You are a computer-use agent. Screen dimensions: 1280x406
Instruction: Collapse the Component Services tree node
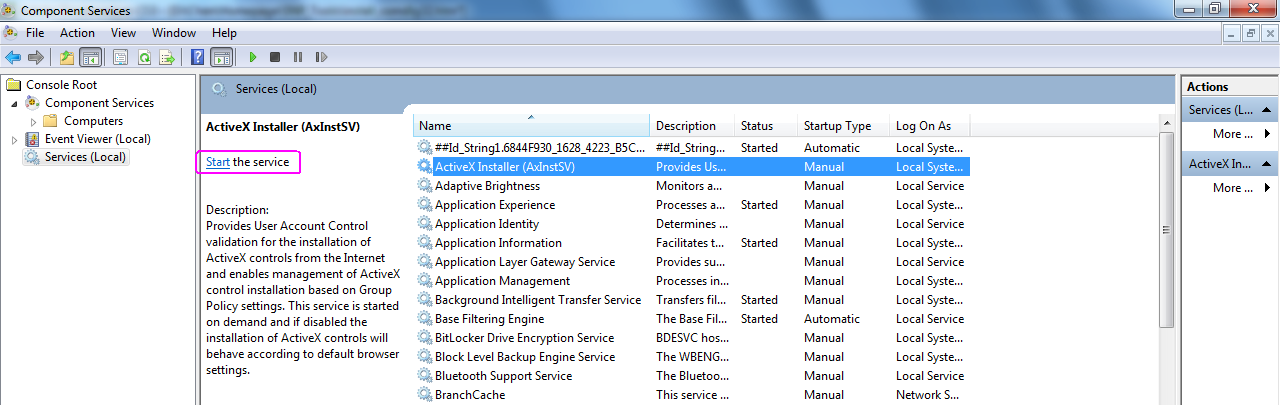14,103
